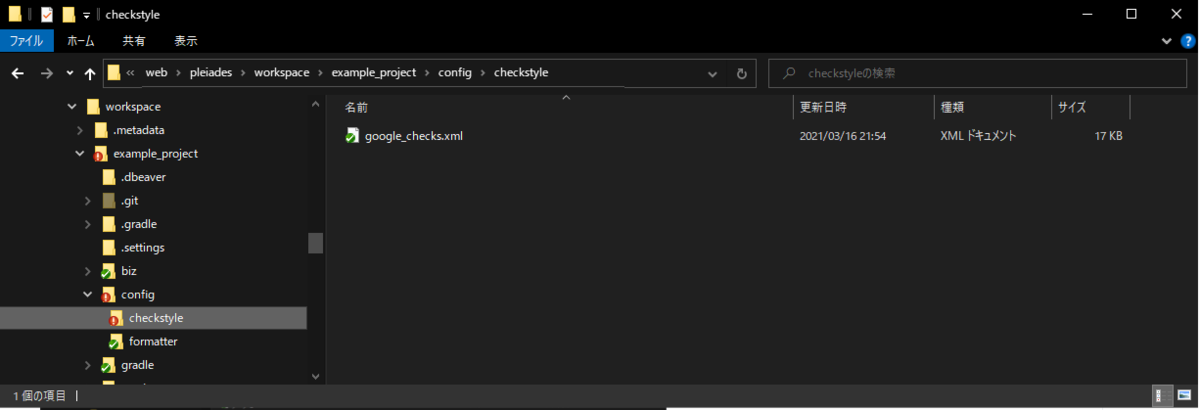Click the example_project breadcrumb segment
The image size is (1200, 410).
374,73
